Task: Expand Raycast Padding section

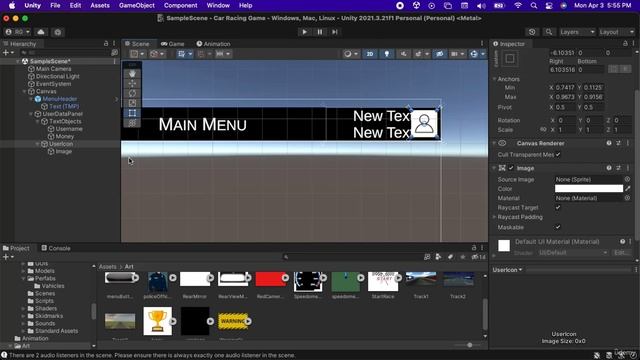Action: coord(495,217)
